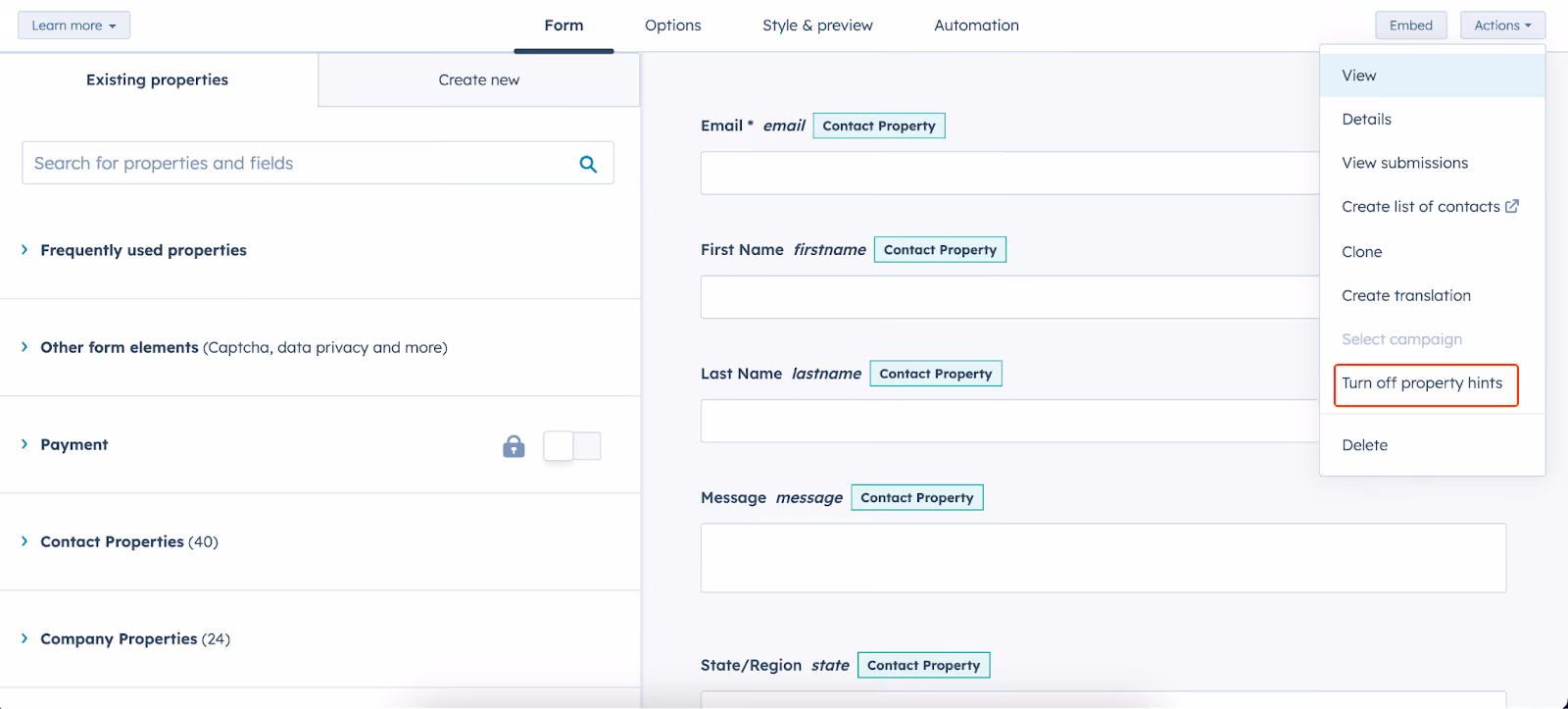Image resolution: width=1568 pixels, height=709 pixels.
Task: Click Contact Property badge next to email
Action: 879,126
